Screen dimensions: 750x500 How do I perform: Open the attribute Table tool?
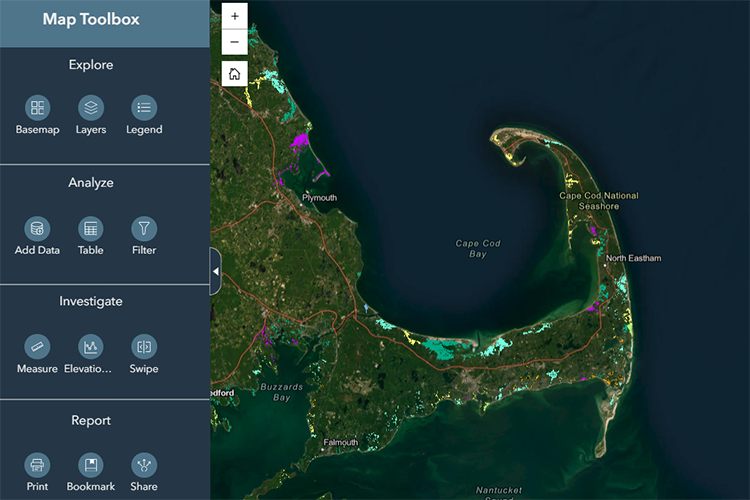coord(91,229)
